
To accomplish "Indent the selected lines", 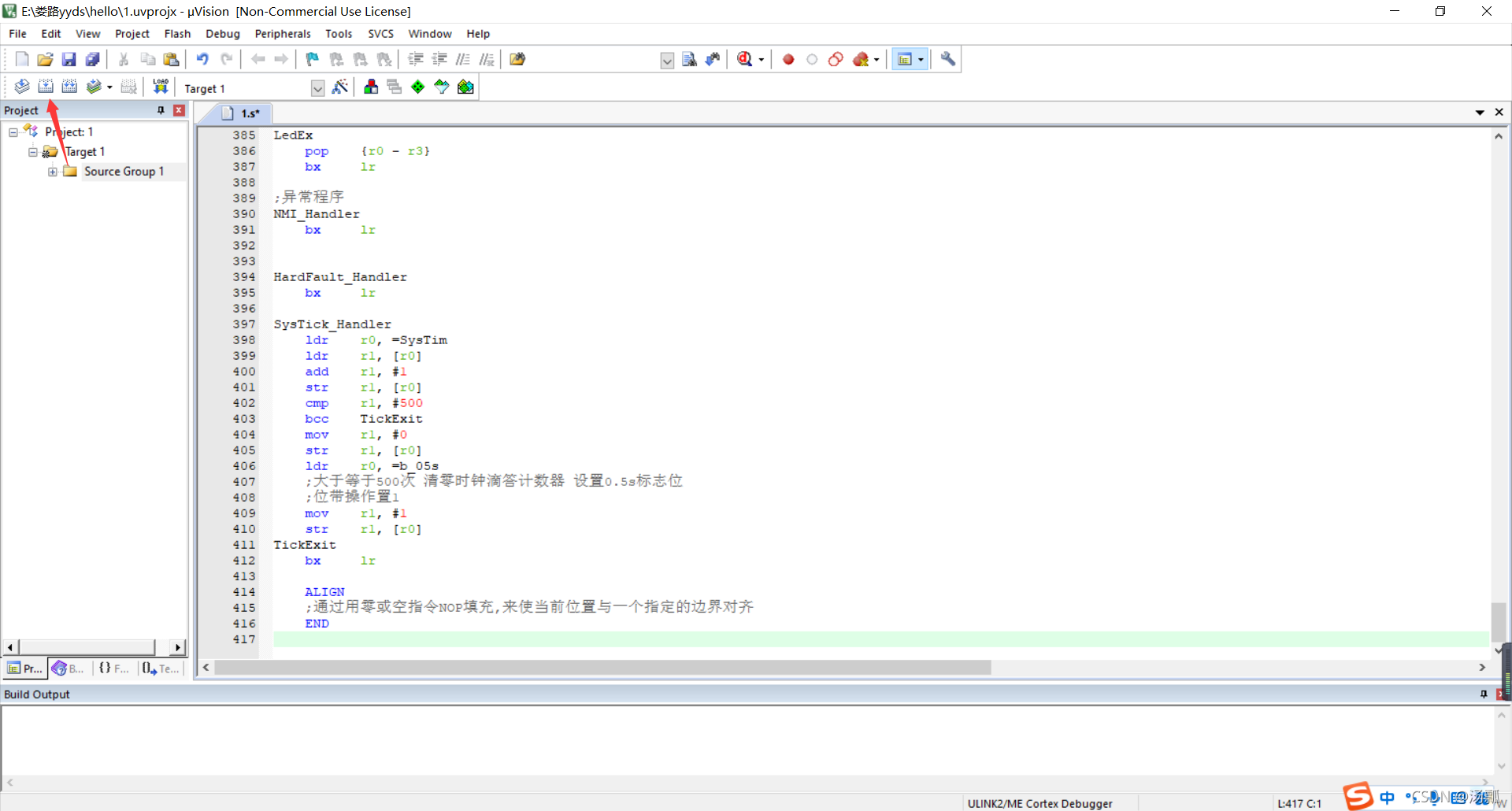I will coord(416,59).
